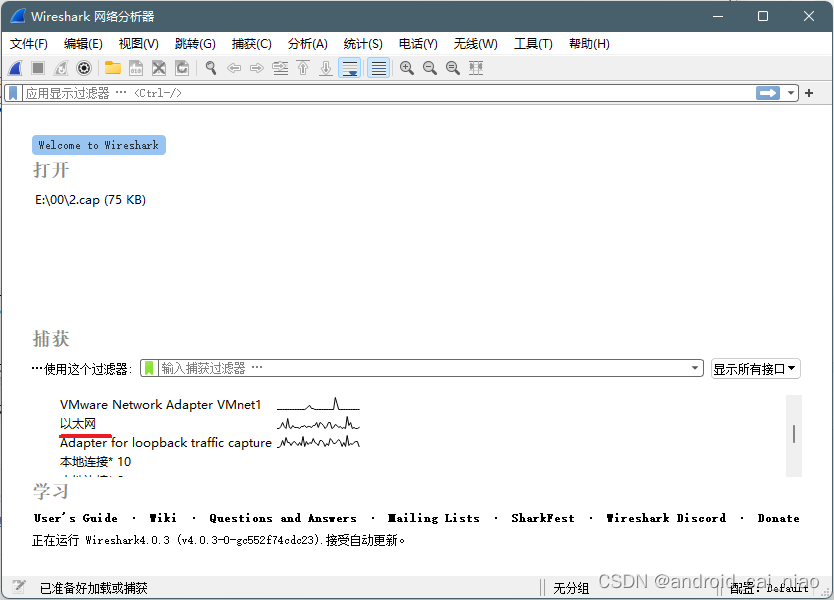Open a capture file with the folder icon
The width and height of the screenshot is (834, 600).
(x=113, y=68)
